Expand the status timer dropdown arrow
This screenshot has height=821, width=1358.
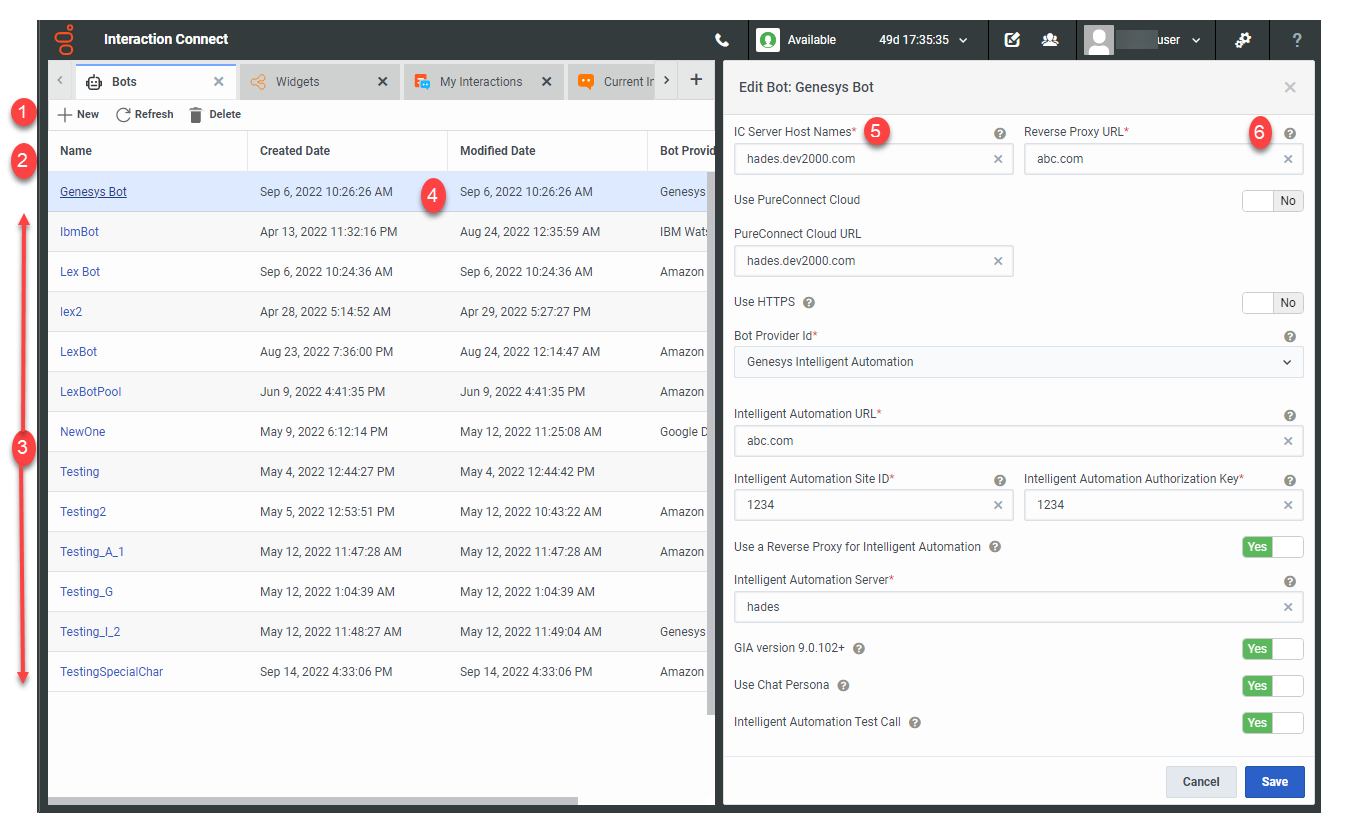point(963,40)
